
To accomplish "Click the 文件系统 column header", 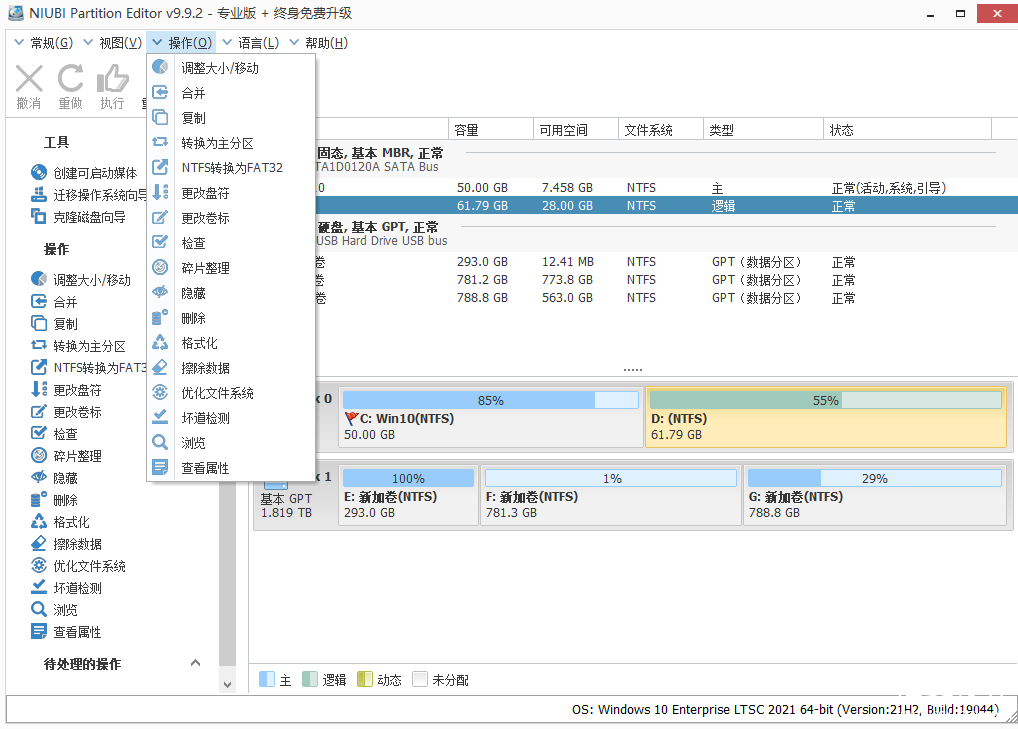I will tap(660, 130).
